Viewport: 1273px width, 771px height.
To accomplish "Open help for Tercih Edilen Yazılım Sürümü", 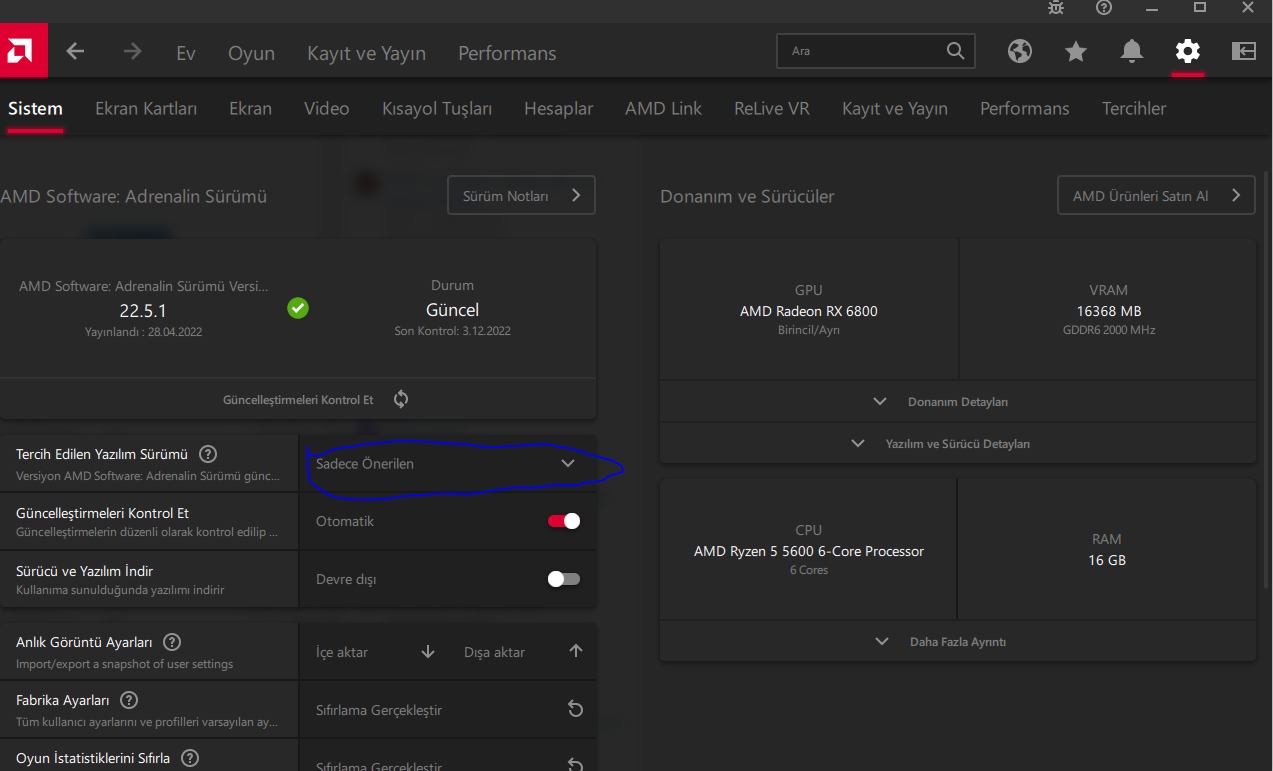I will pyautogui.click(x=208, y=454).
